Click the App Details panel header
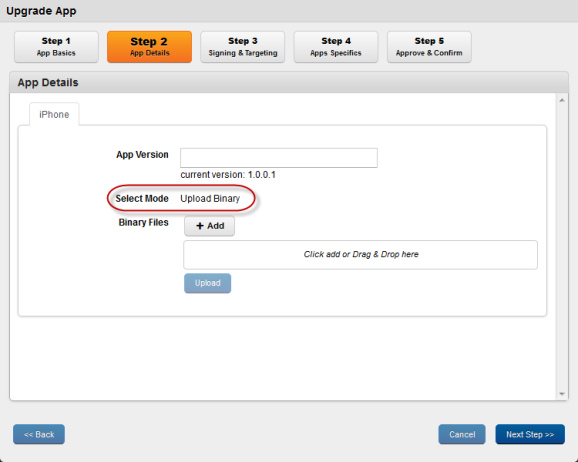Image resolution: width=578 pixels, height=462 pixels. 289,83
